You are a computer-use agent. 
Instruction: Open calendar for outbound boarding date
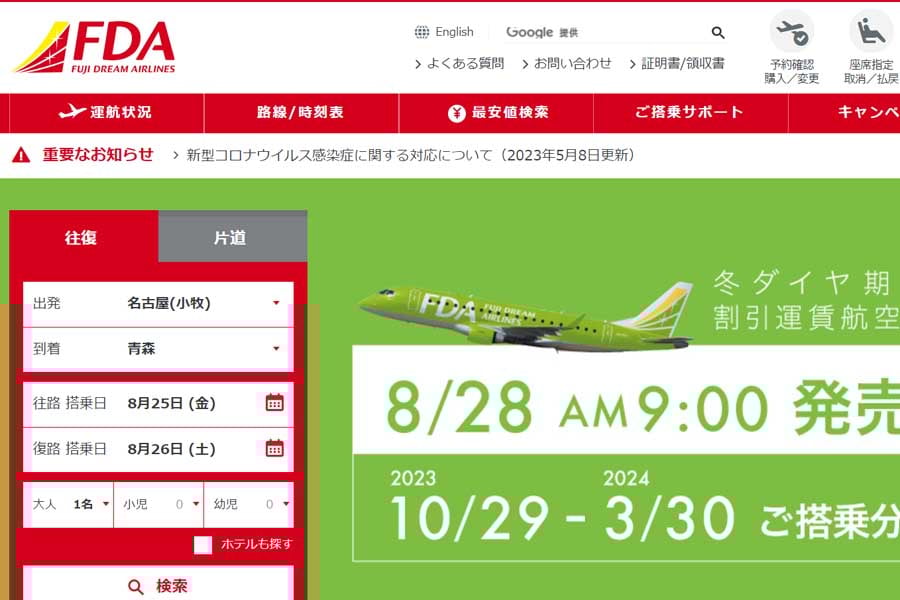tap(274, 402)
